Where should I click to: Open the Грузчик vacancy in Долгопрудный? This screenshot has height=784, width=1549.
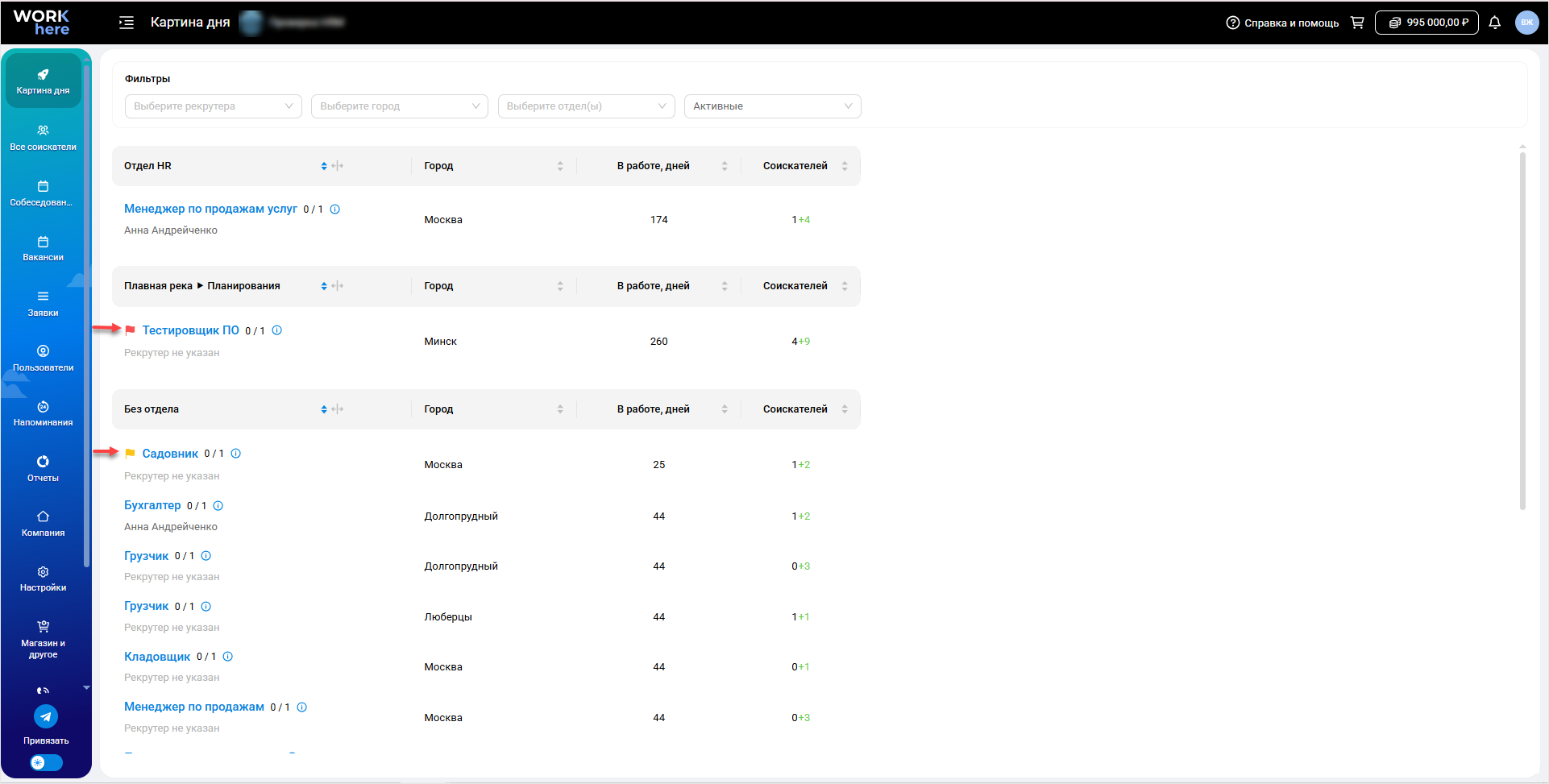(x=146, y=556)
